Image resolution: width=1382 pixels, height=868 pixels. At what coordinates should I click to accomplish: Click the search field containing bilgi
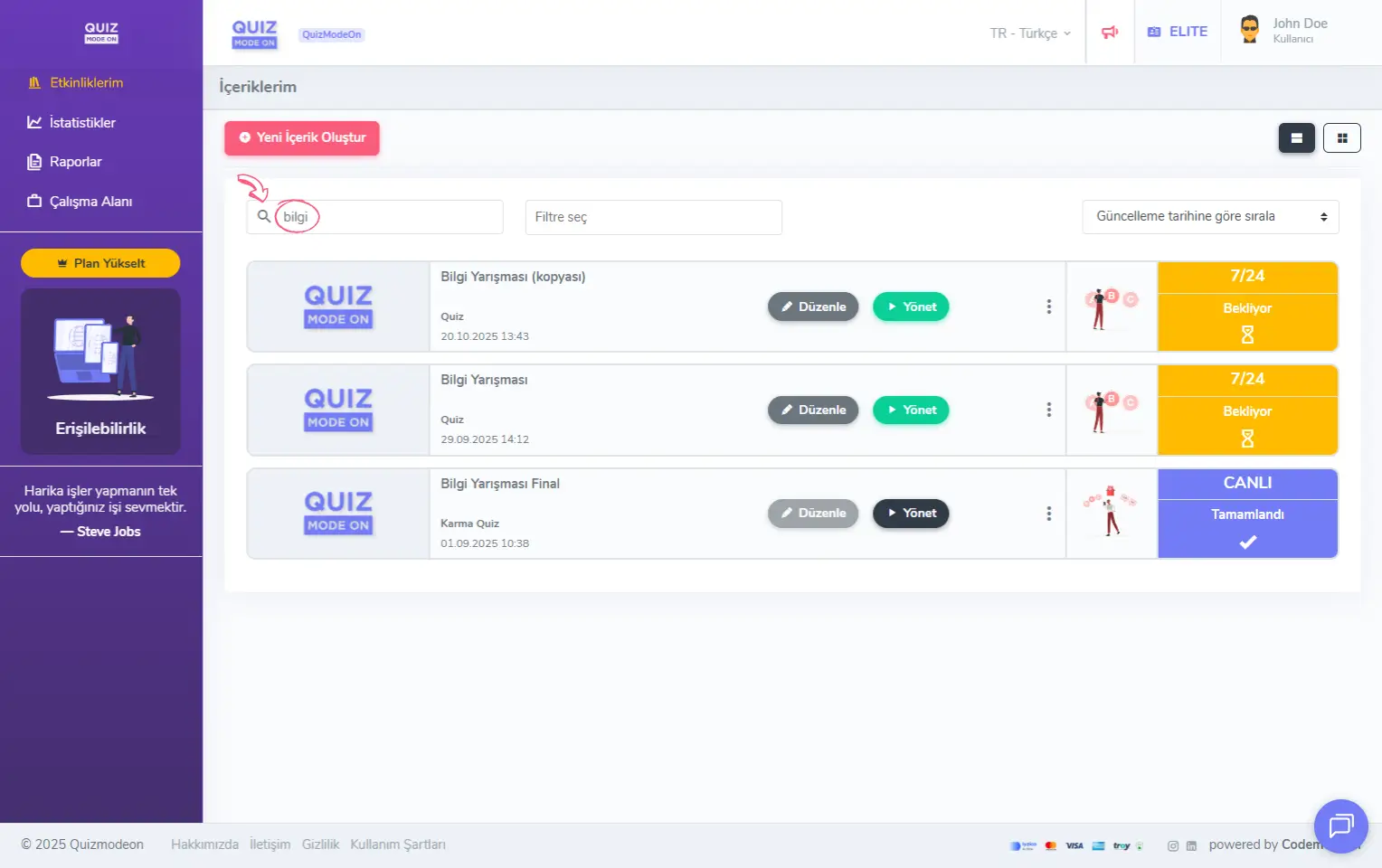(389, 217)
